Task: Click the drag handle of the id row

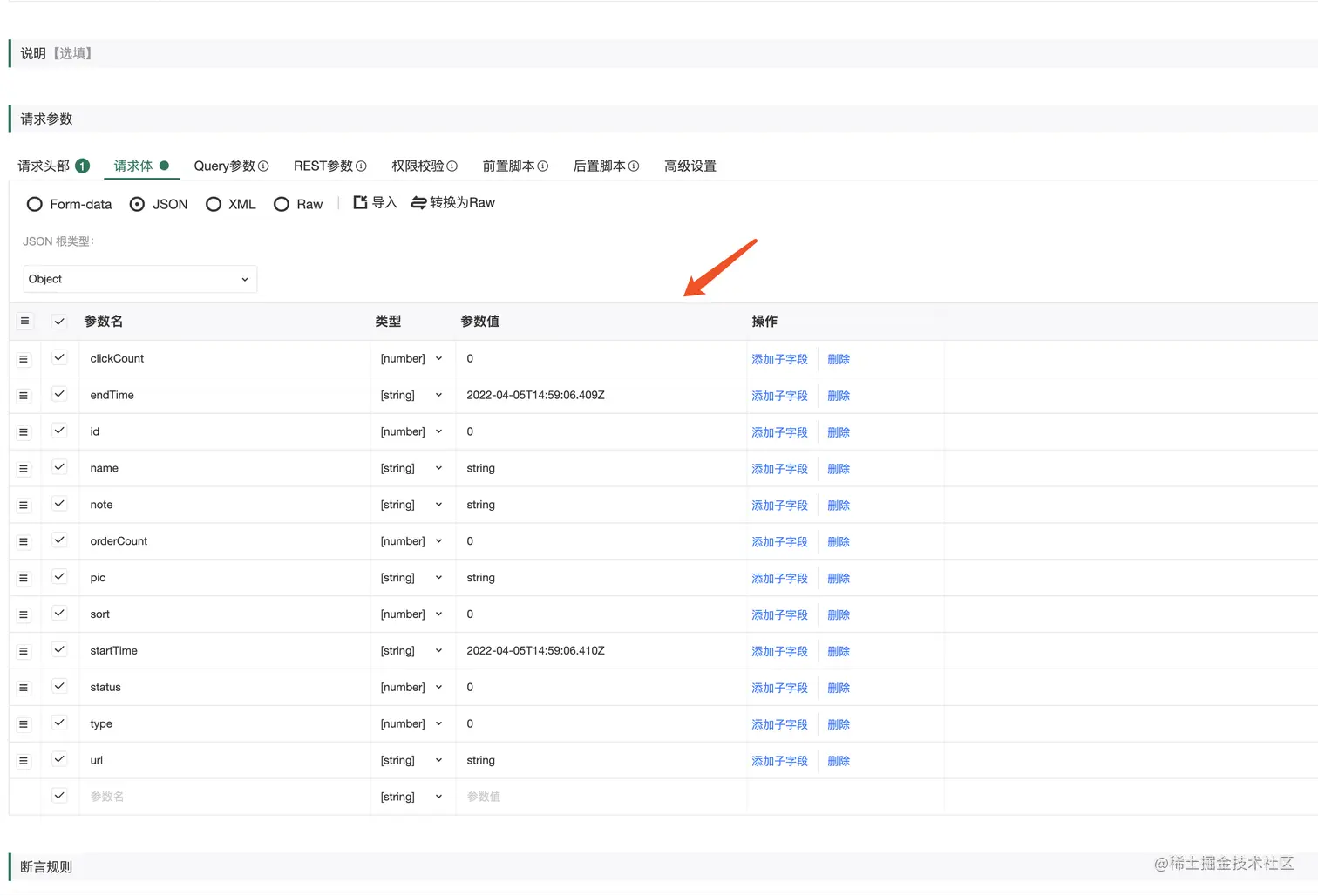Action: [x=24, y=432]
